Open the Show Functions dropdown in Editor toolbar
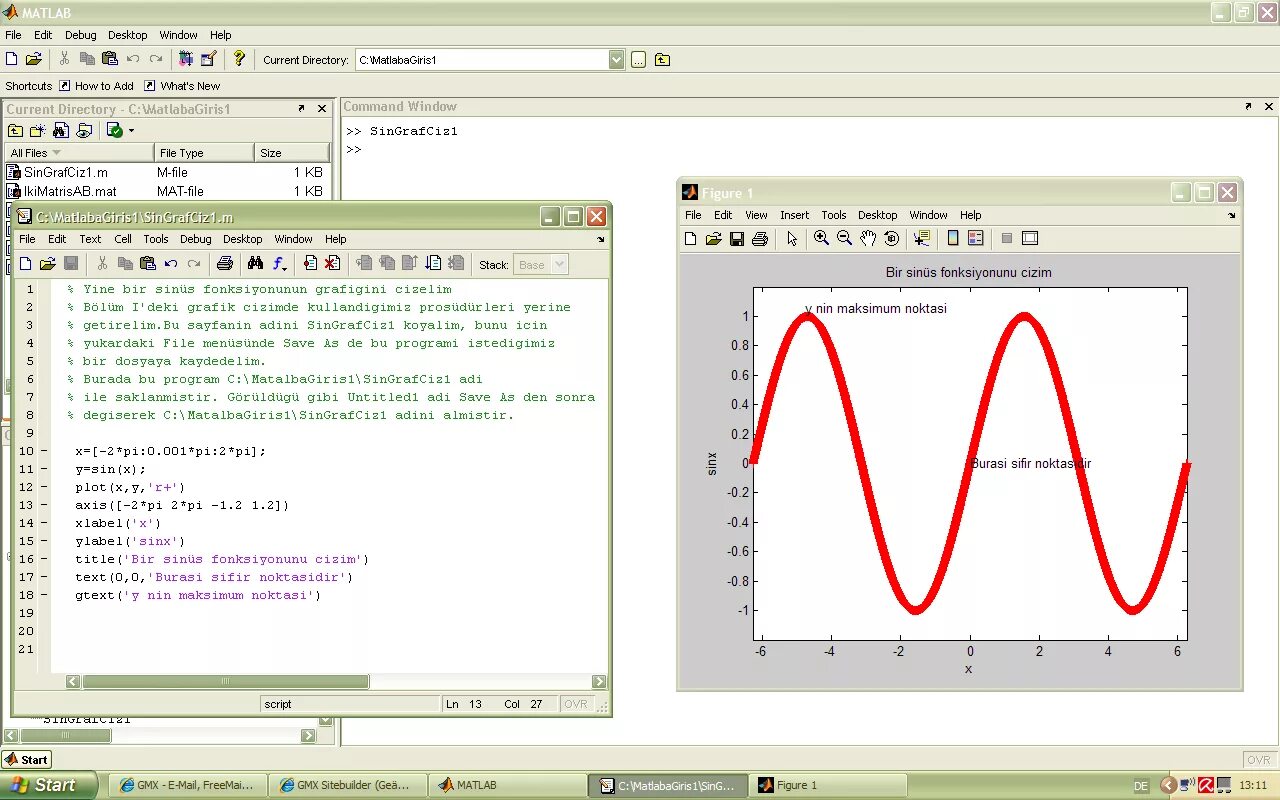 [x=280, y=264]
